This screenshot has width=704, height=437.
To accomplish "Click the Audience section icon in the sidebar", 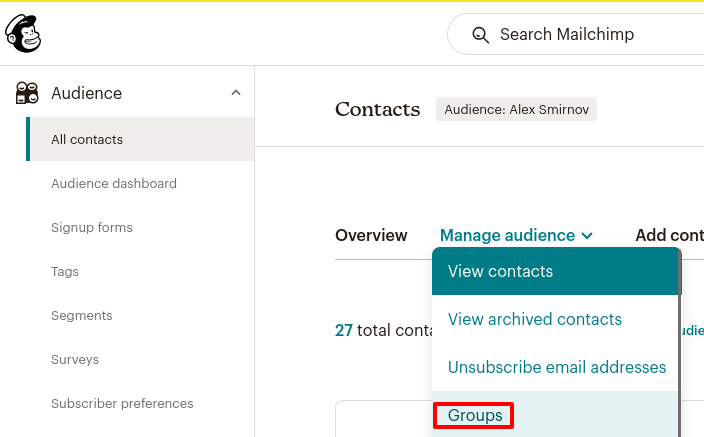I will [x=27, y=93].
